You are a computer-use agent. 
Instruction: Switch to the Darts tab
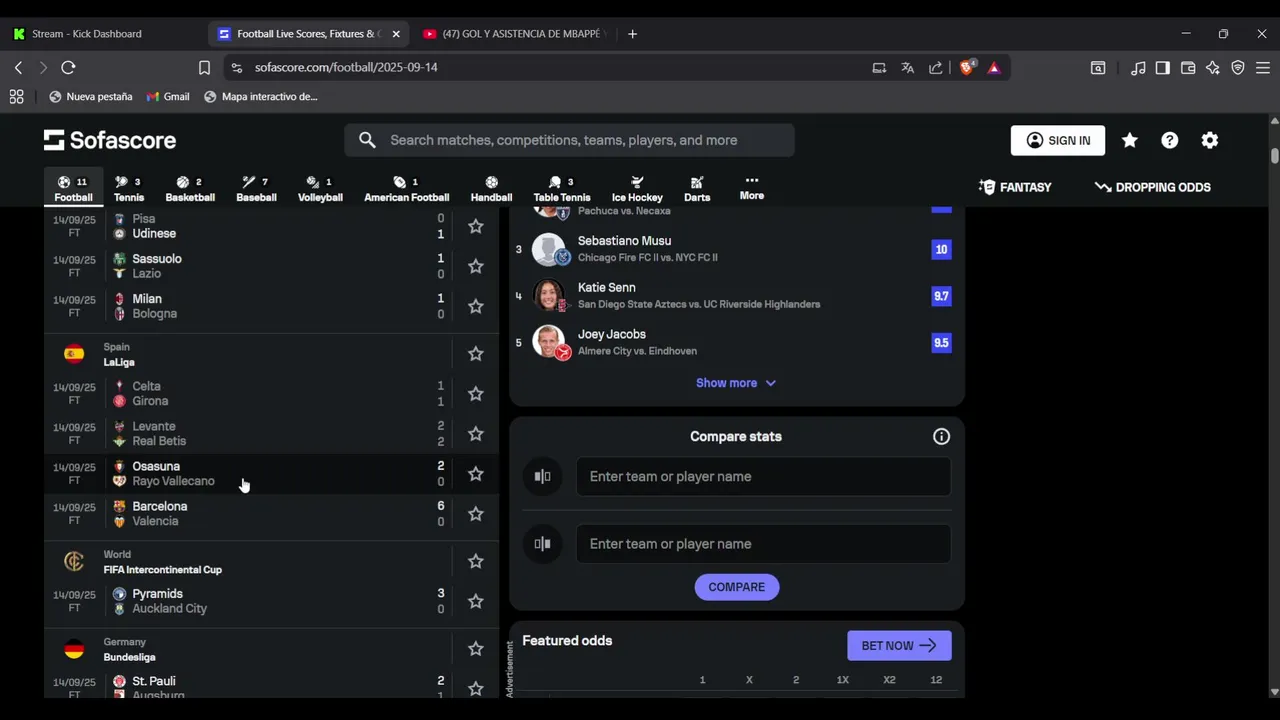point(697,189)
